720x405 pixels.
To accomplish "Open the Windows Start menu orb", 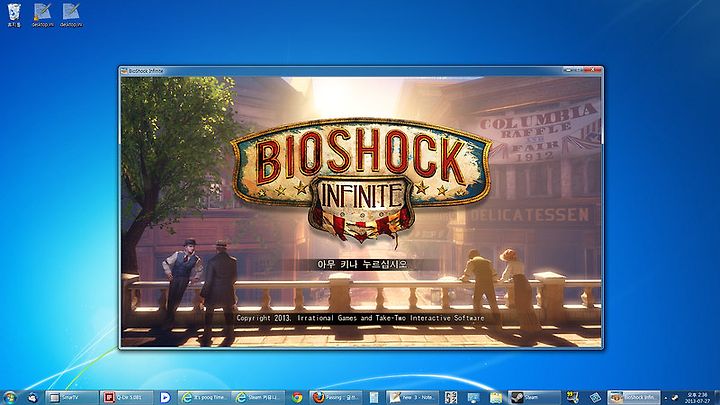I will point(9,397).
